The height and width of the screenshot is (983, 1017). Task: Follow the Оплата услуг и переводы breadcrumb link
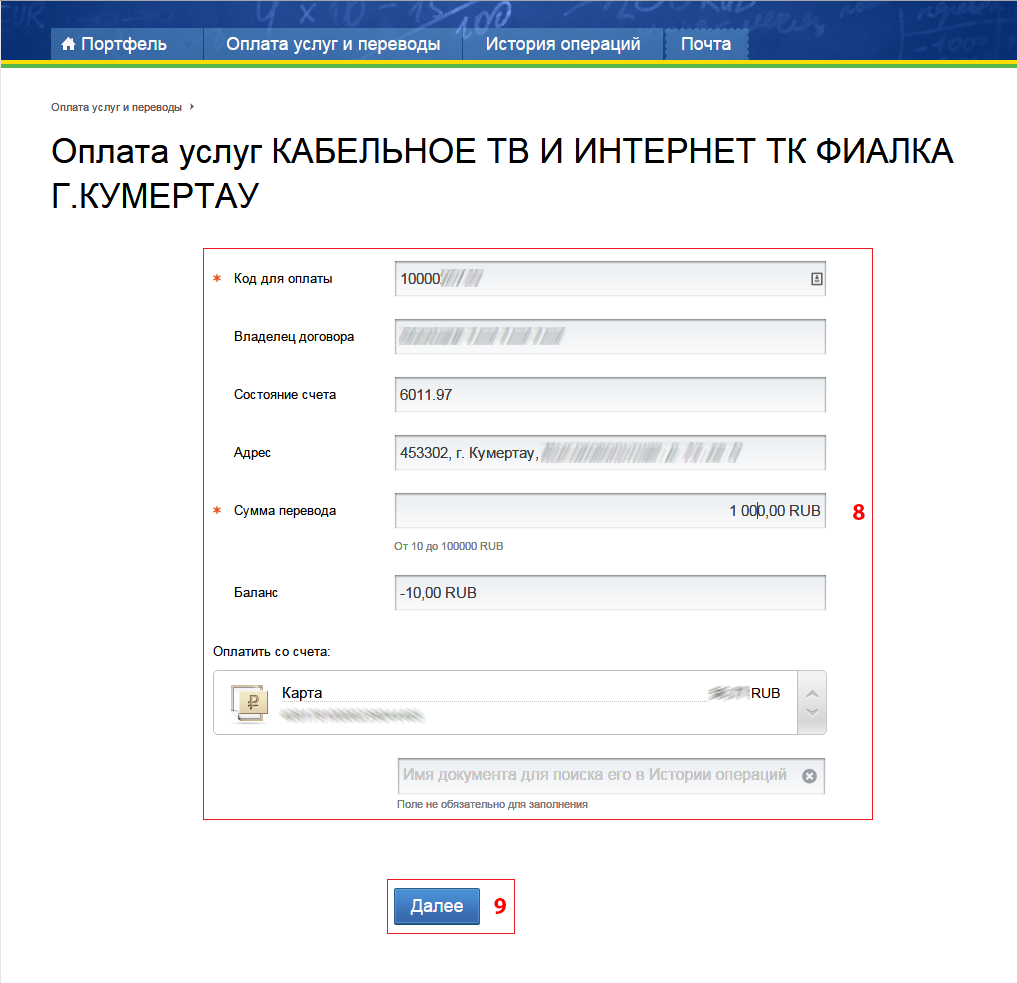[x=117, y=107]
